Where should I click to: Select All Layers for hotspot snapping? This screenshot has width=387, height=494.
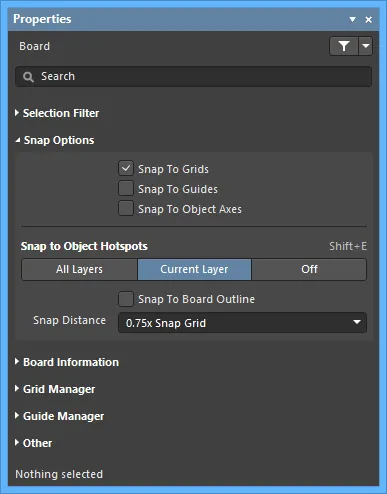point(79,269)
